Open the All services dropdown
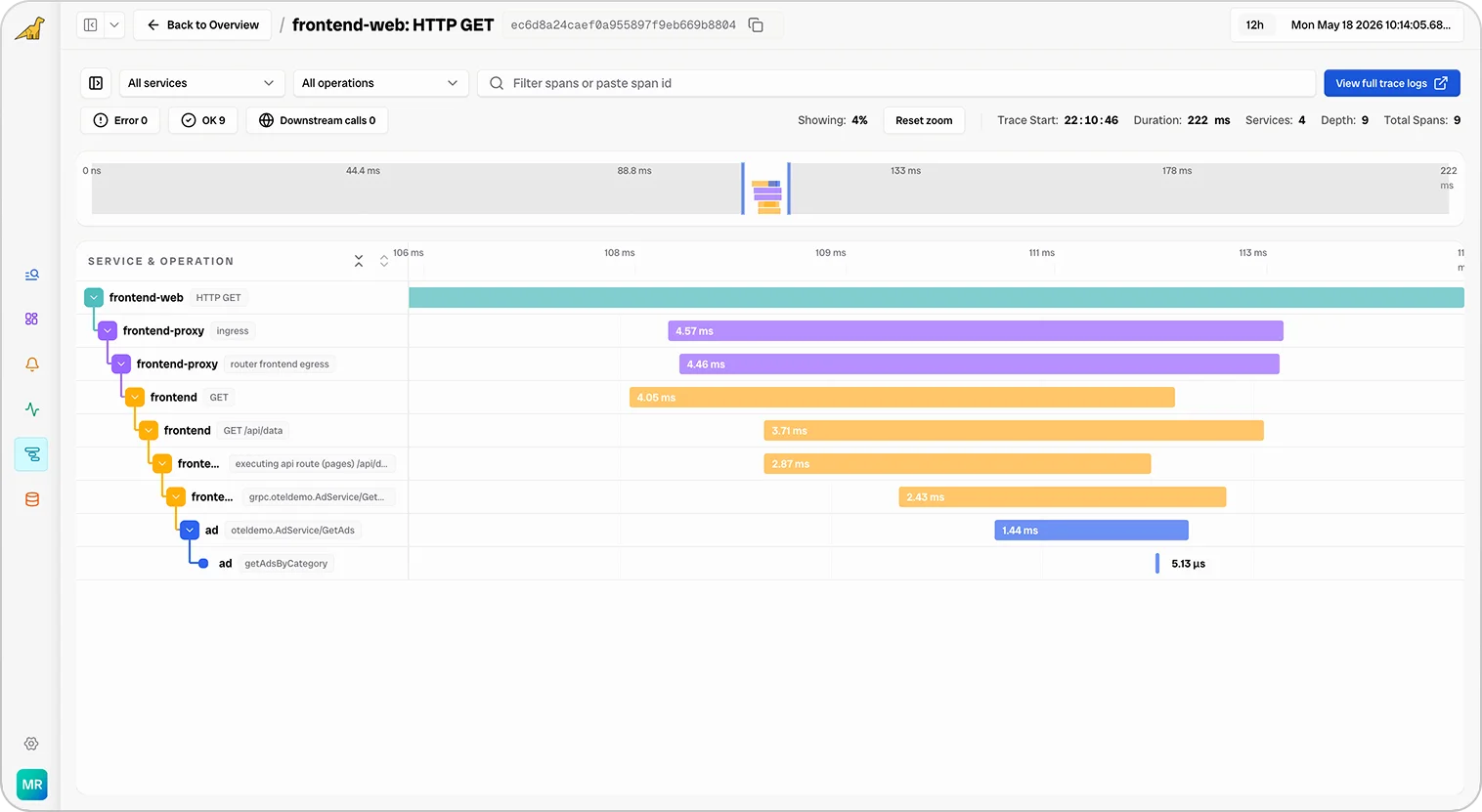 click(201, 83)
